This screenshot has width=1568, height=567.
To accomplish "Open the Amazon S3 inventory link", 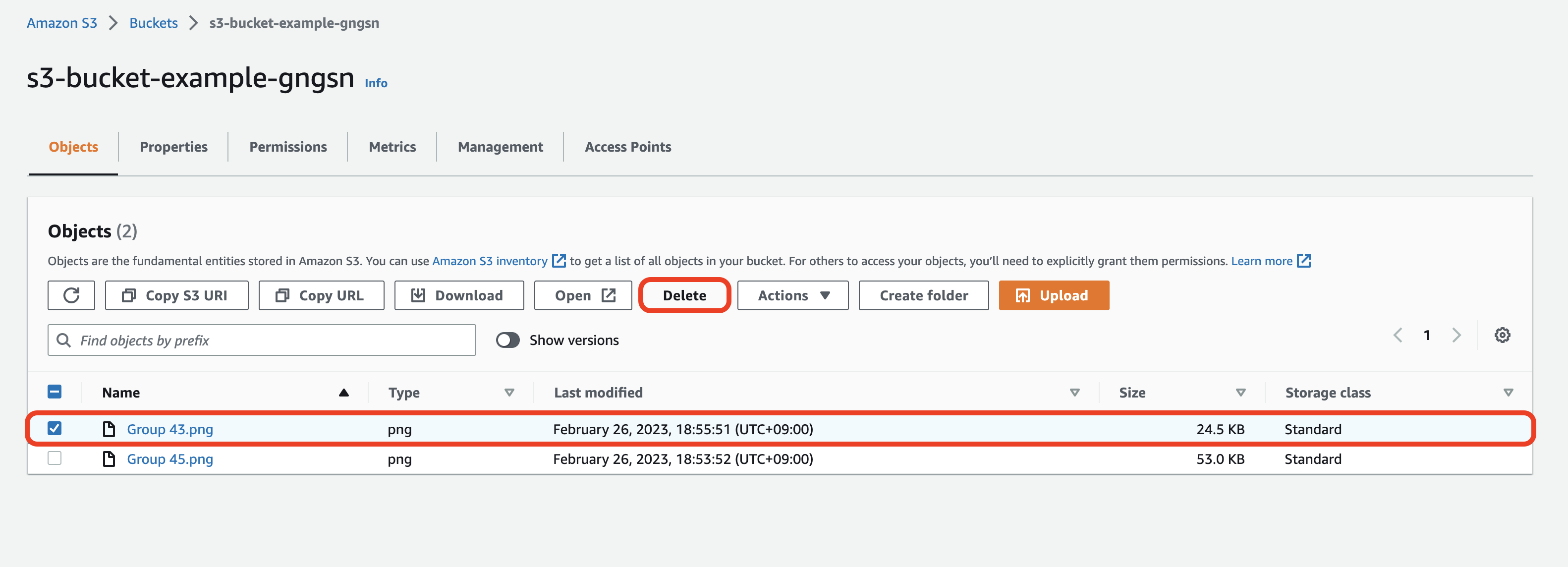I will pyautogui.click(x=490, y=261).
